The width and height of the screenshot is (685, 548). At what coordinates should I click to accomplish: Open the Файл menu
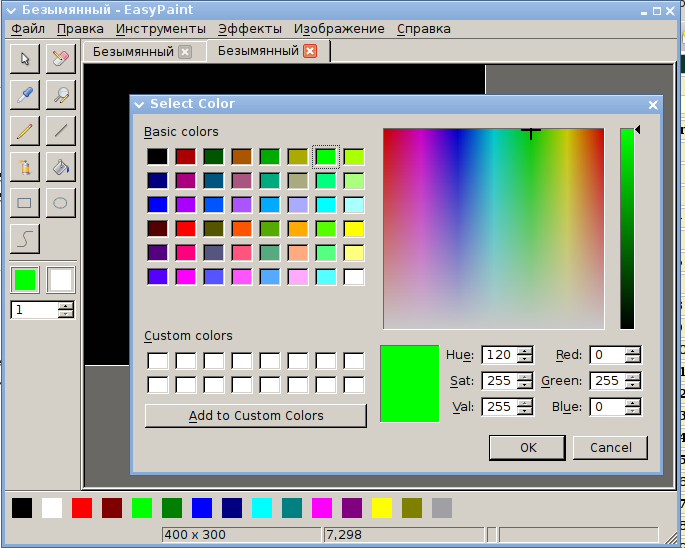point(28,29)
